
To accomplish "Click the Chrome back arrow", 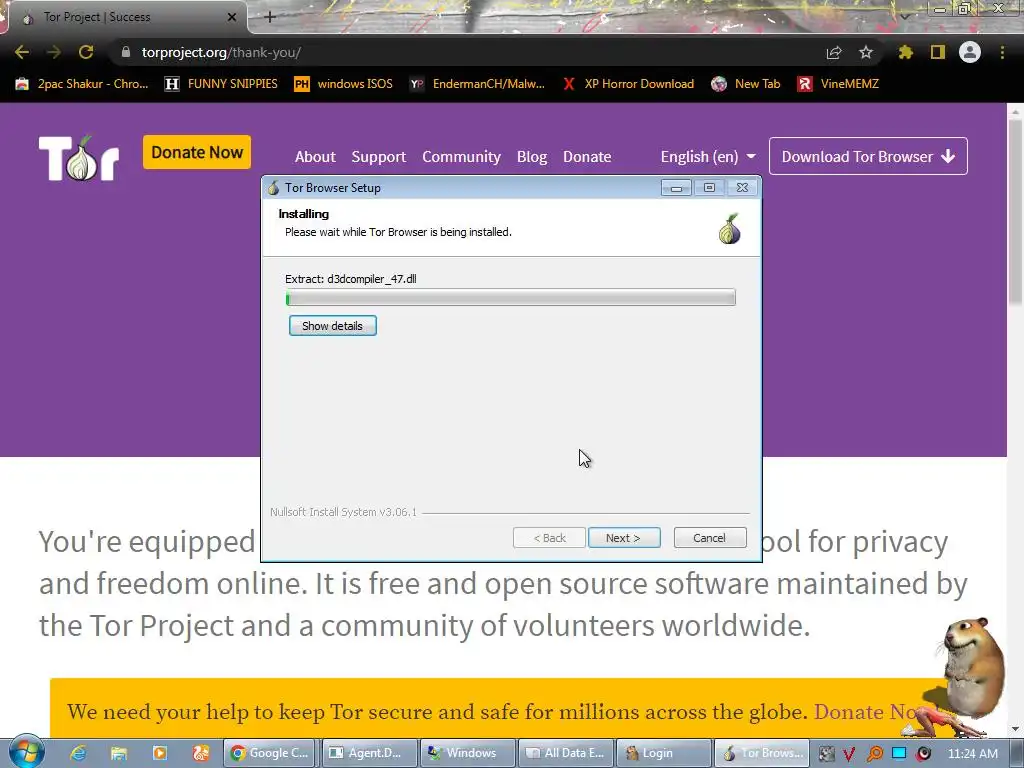I will 22,52.
